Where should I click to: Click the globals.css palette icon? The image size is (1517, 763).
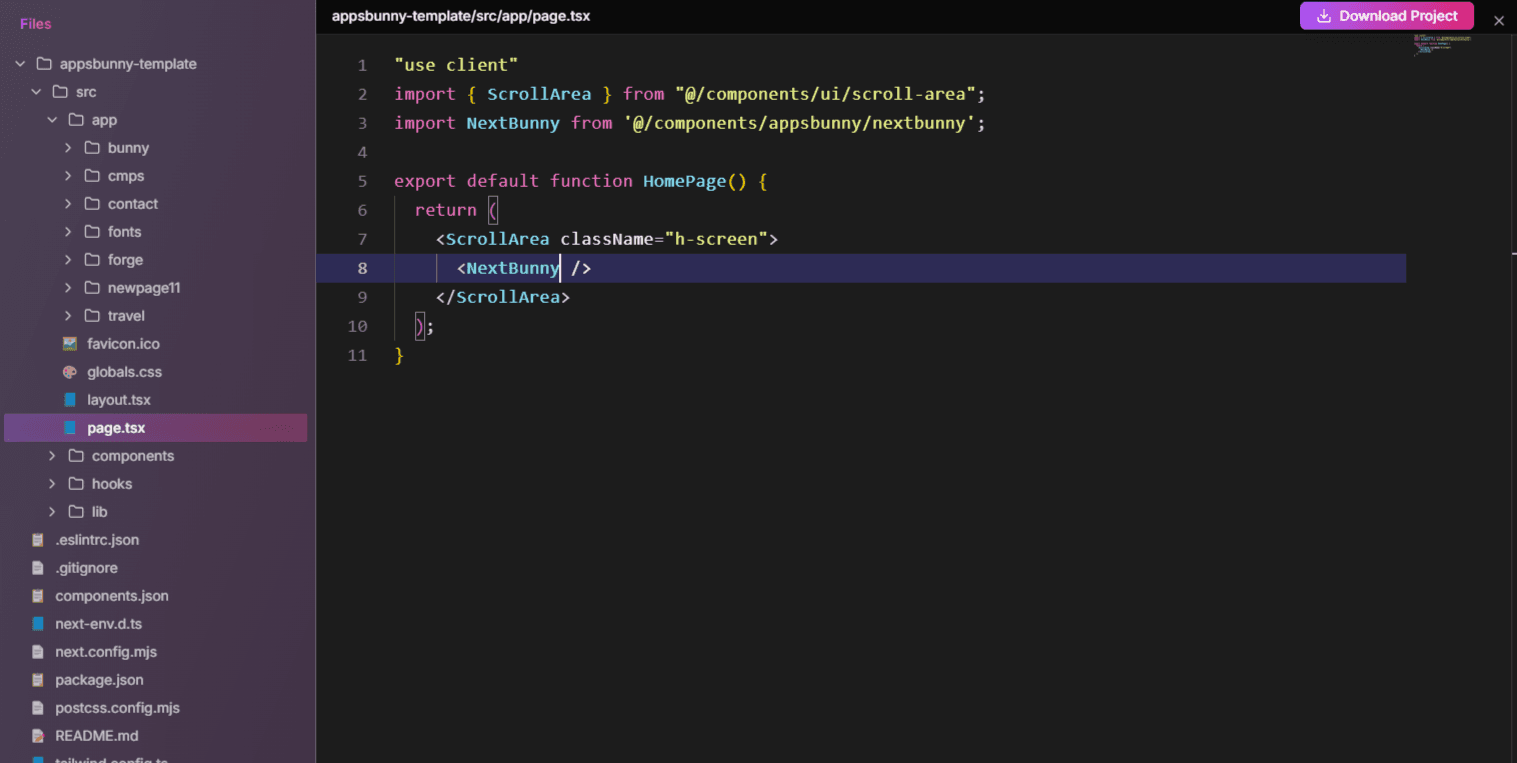point(70,372)
